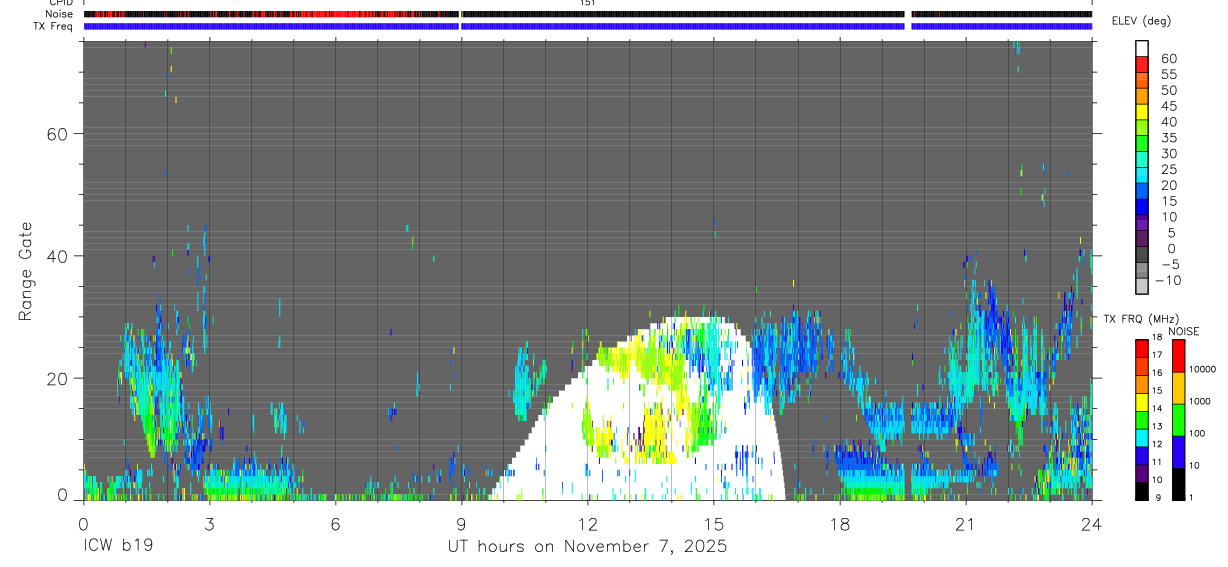Click the "TX Freq" row label
Screen dimensions: 1228x567
[54, 26]
